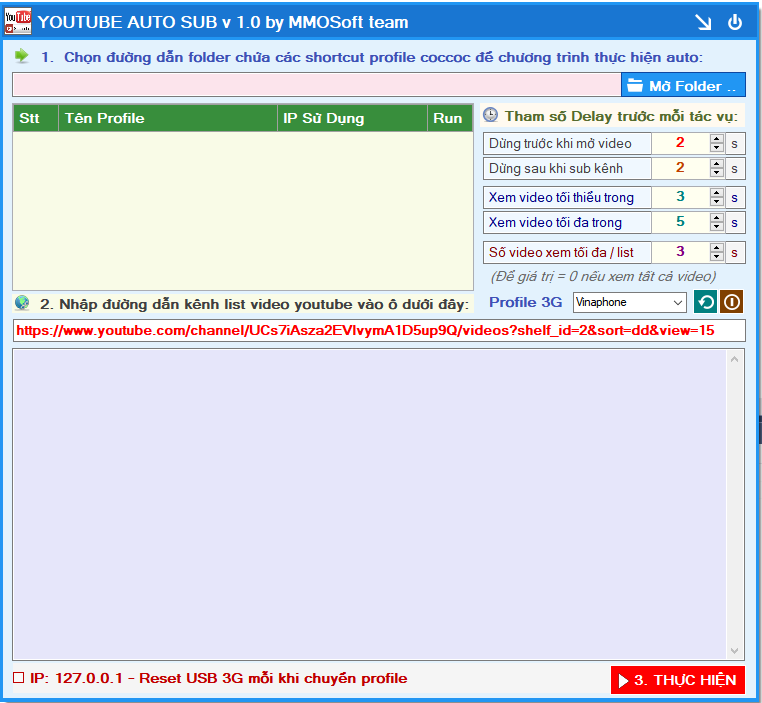Enable Reset USB 3G per profile checkbox

tap(19, 678)
